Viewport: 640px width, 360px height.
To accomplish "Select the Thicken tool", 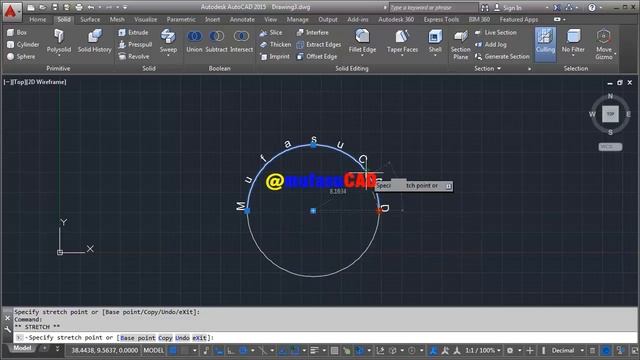I will 275,44.
